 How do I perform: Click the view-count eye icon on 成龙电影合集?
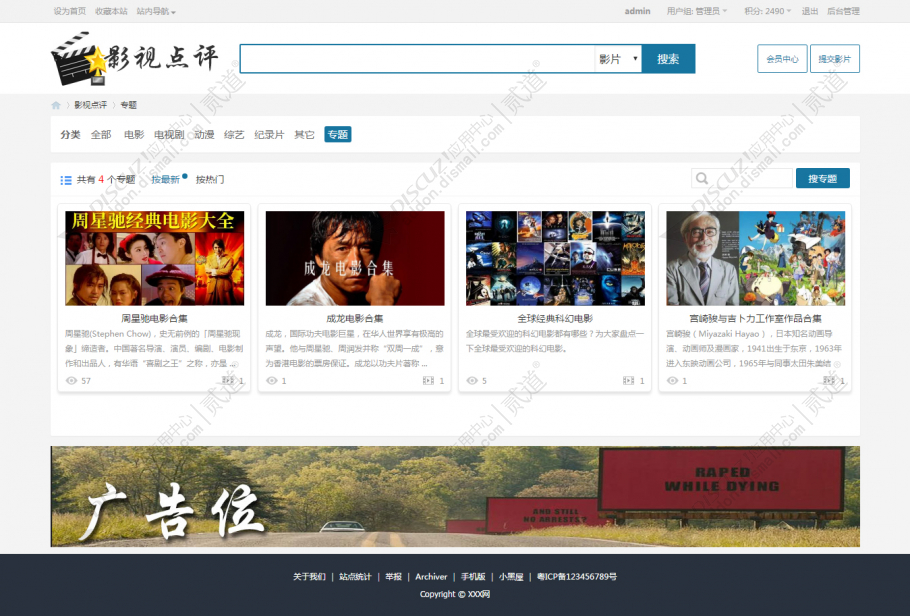tap(272, 381)
